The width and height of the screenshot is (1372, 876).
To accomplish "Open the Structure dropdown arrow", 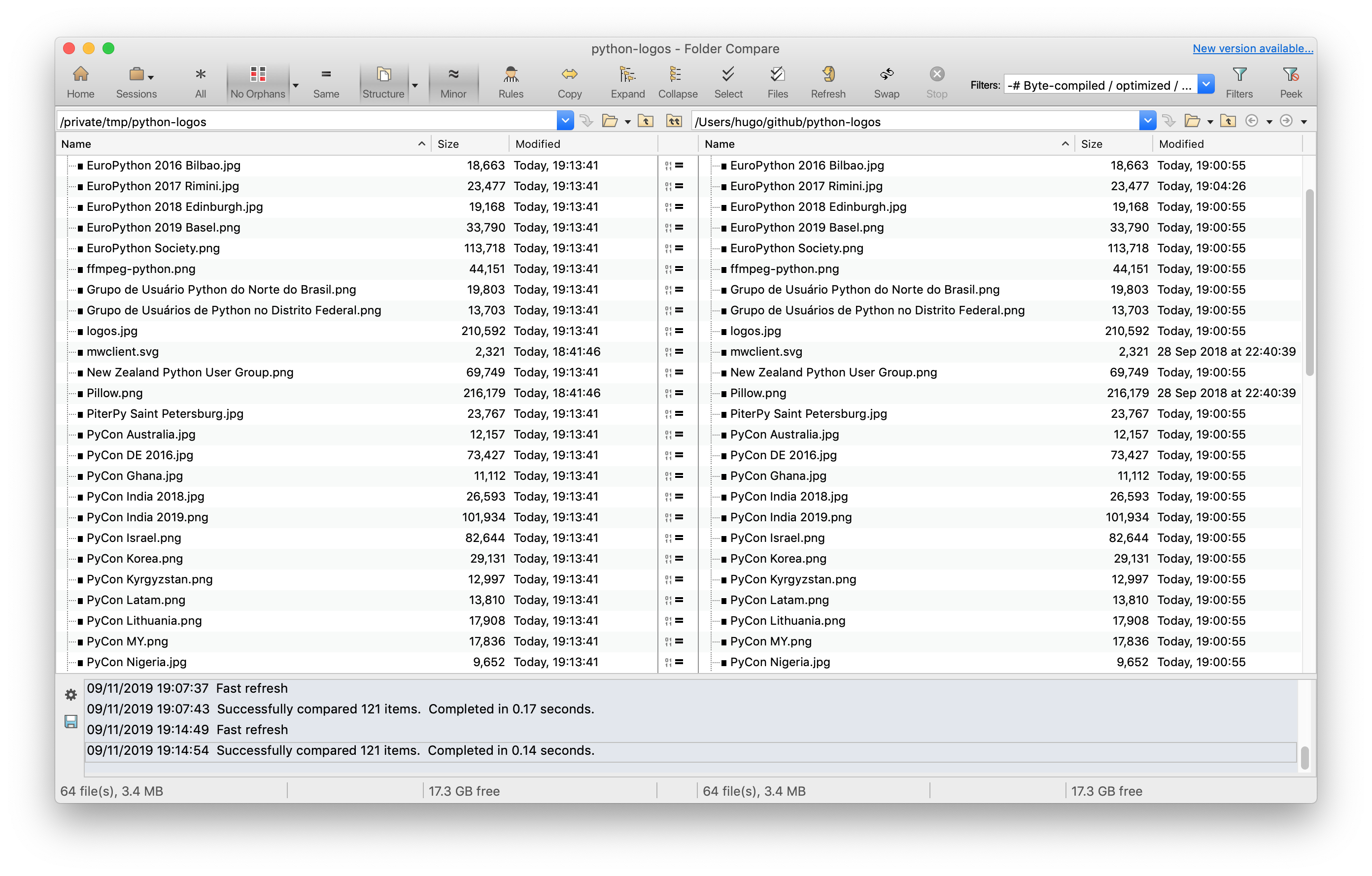I will pyautogui.click(x=415, y=85).
